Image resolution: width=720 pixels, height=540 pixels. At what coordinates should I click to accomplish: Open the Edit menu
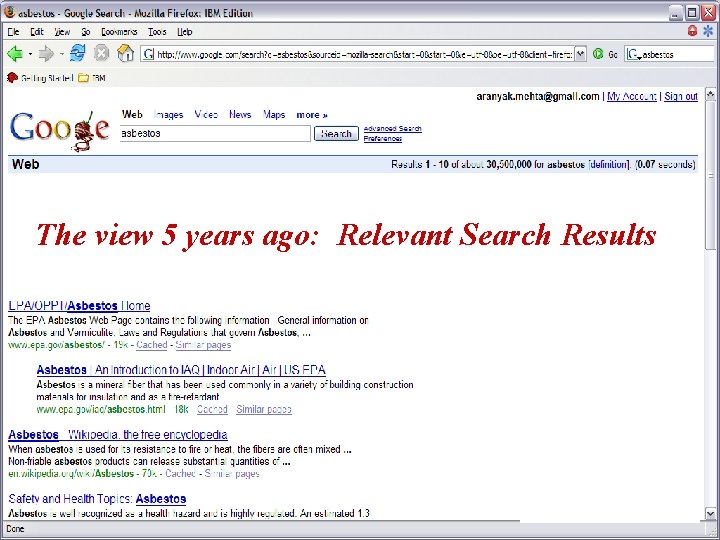tap(37, 32)
